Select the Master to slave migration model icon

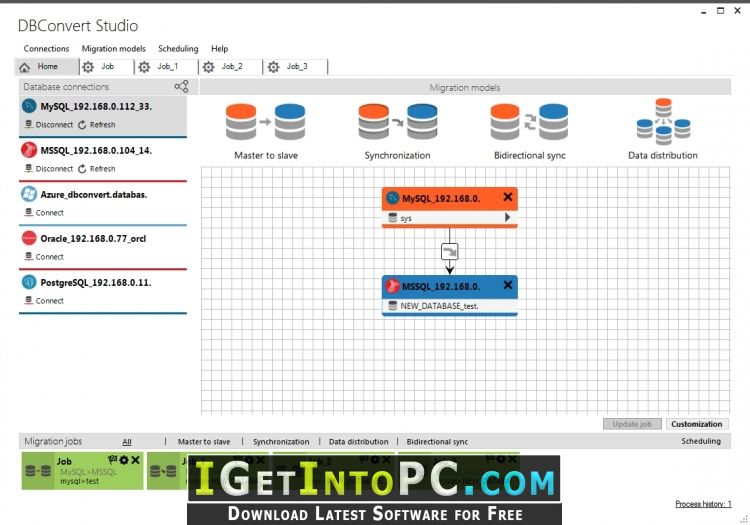click(265, 122)
